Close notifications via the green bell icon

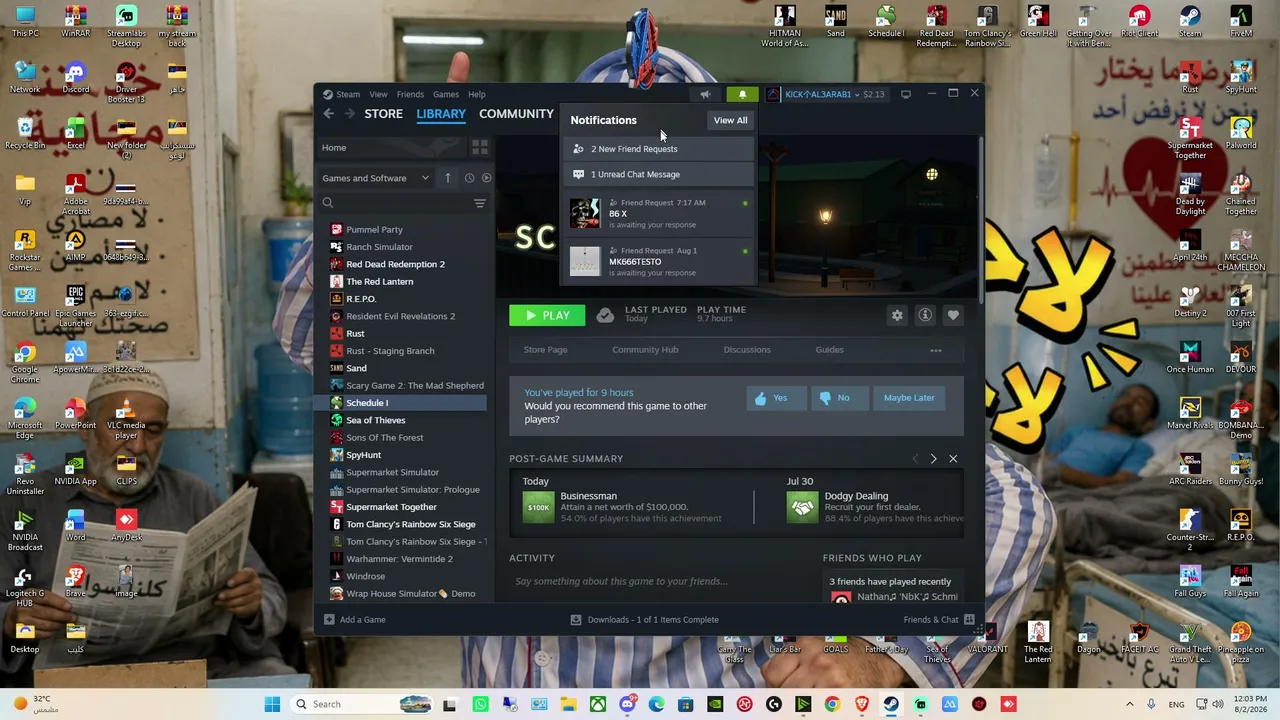click(742, 94)
